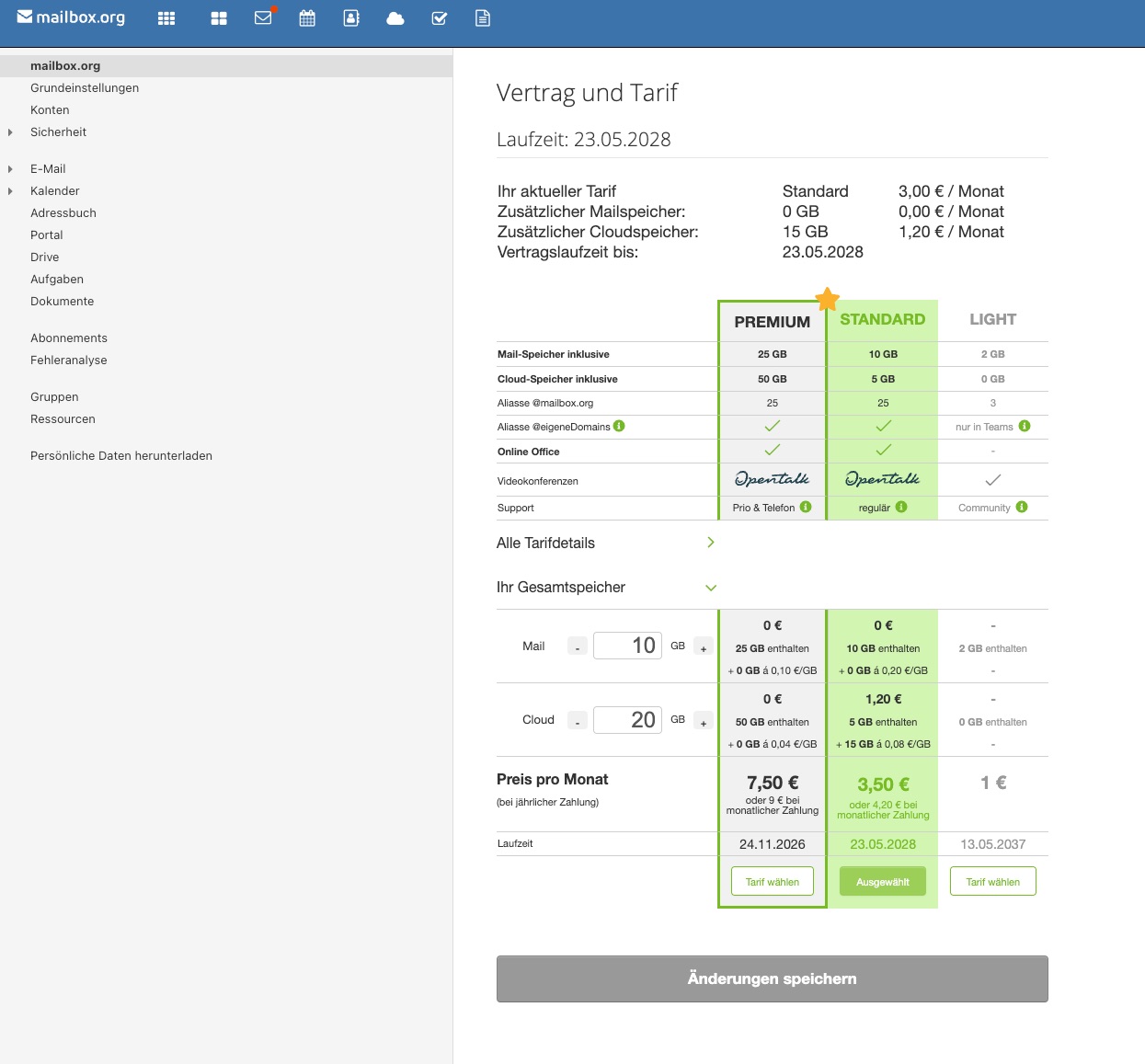1145x1064 pixels.
Task: Click the info icon beside 'regulär' support
Action: click(901, 507)
